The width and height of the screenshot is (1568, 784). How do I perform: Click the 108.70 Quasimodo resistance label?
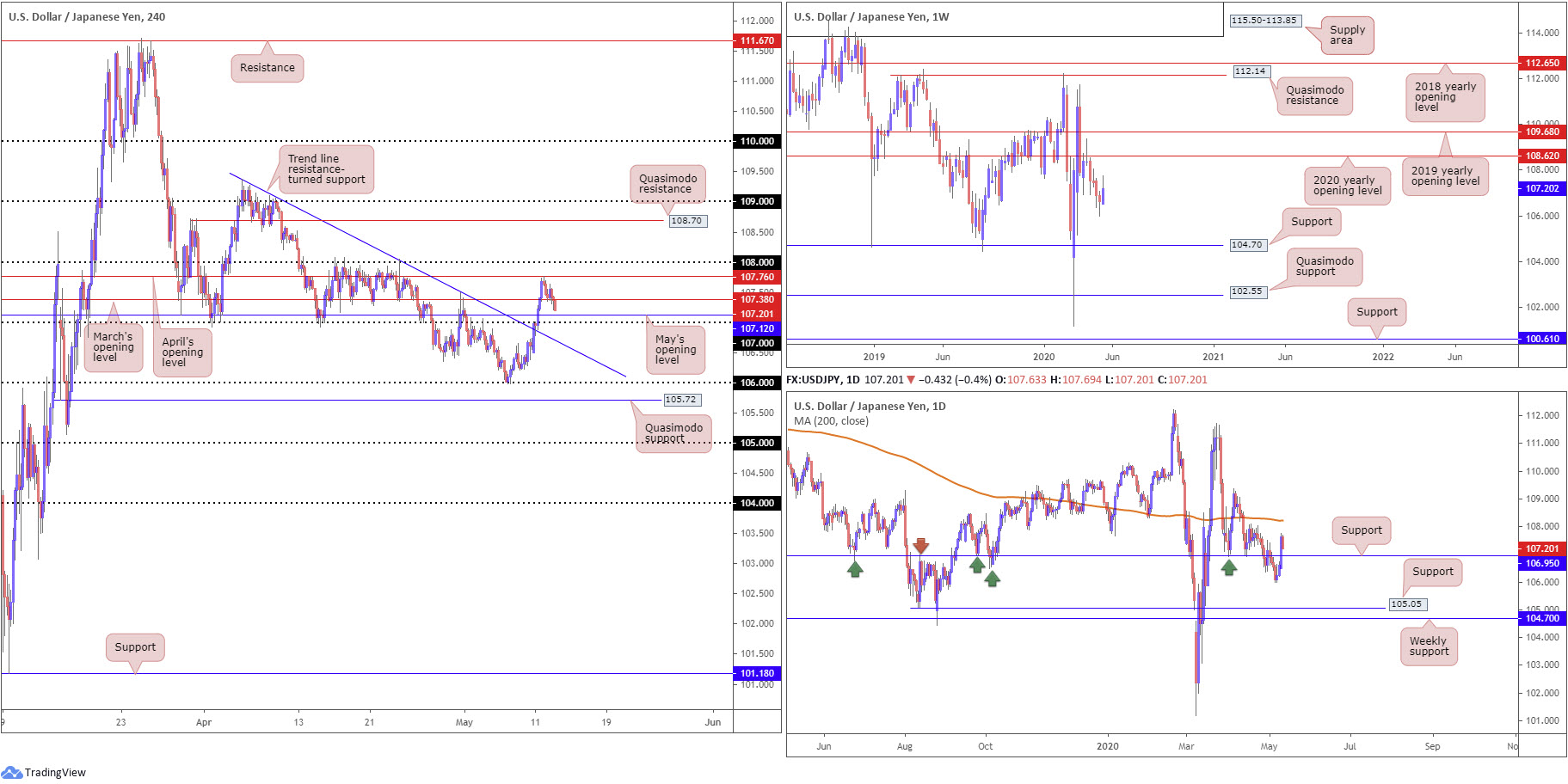point(686,221)
